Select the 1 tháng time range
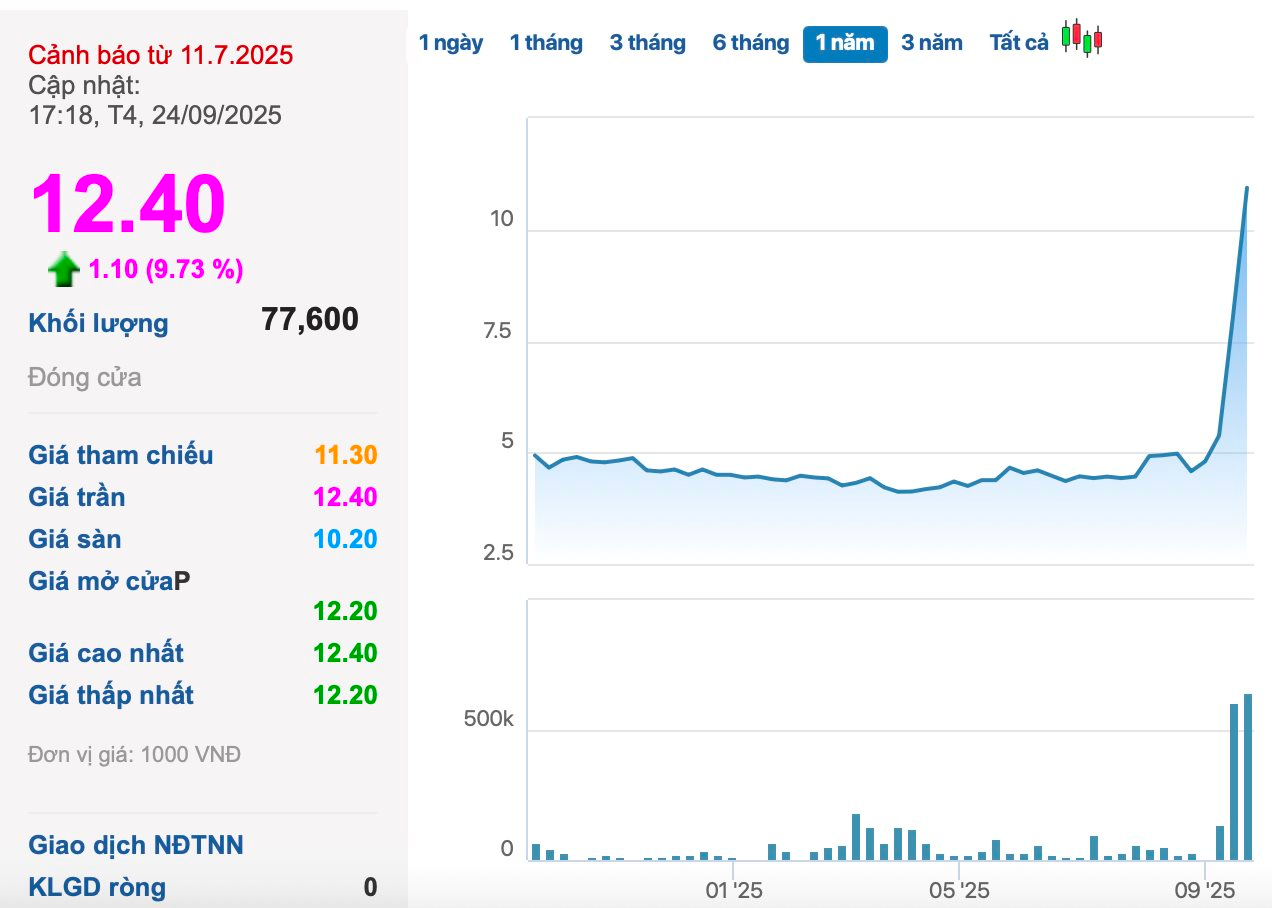This screenshot has height=908, width=1272. coord(546,43)
